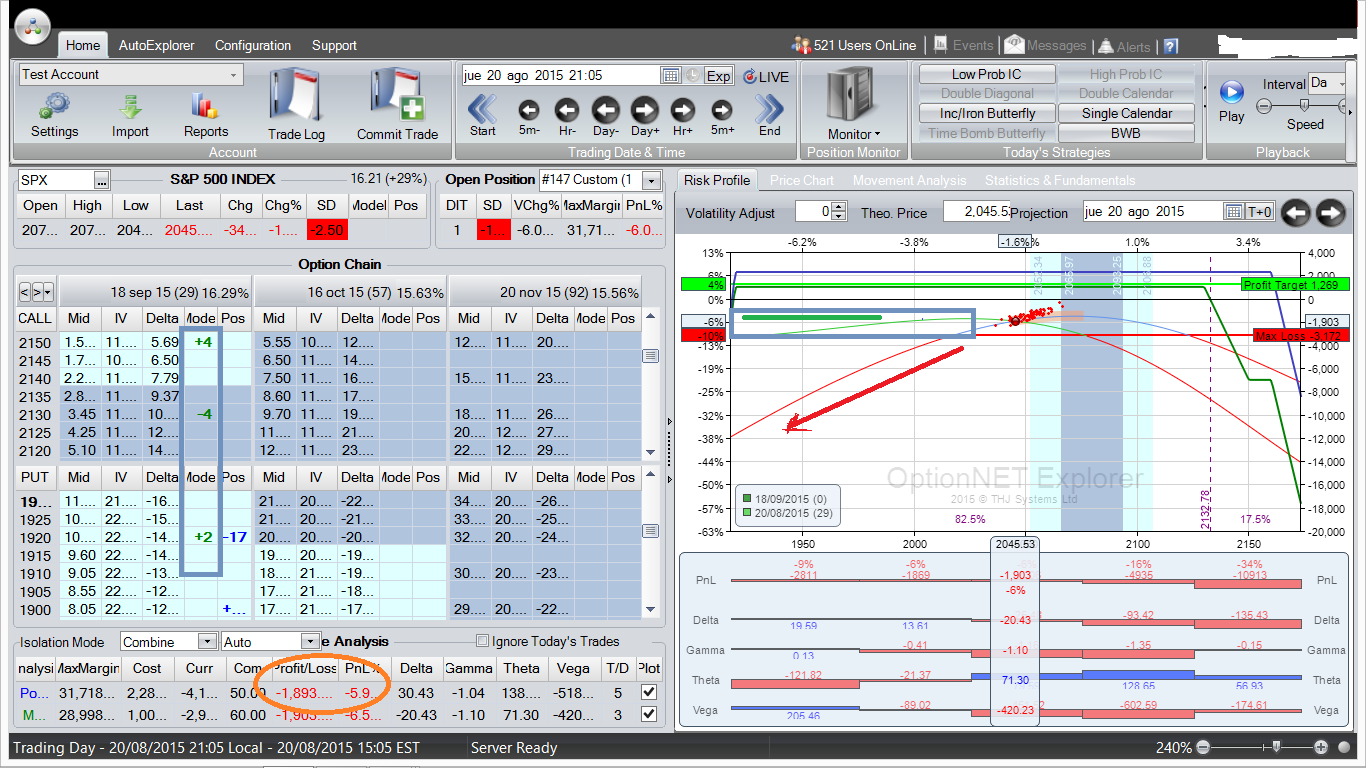Expand the Test Account dropdown
The image size is (1366, 768).
click(234, 75)
